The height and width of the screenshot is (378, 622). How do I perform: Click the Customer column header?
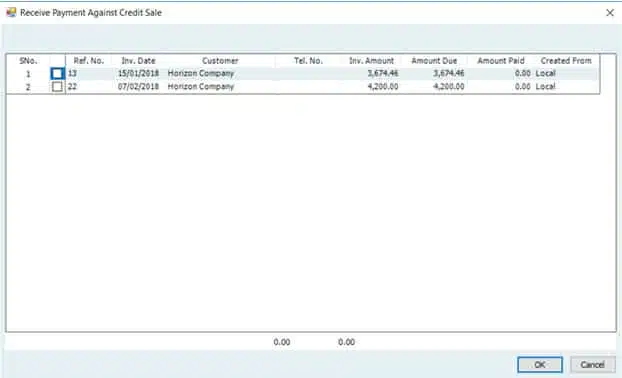coord(220,61)
